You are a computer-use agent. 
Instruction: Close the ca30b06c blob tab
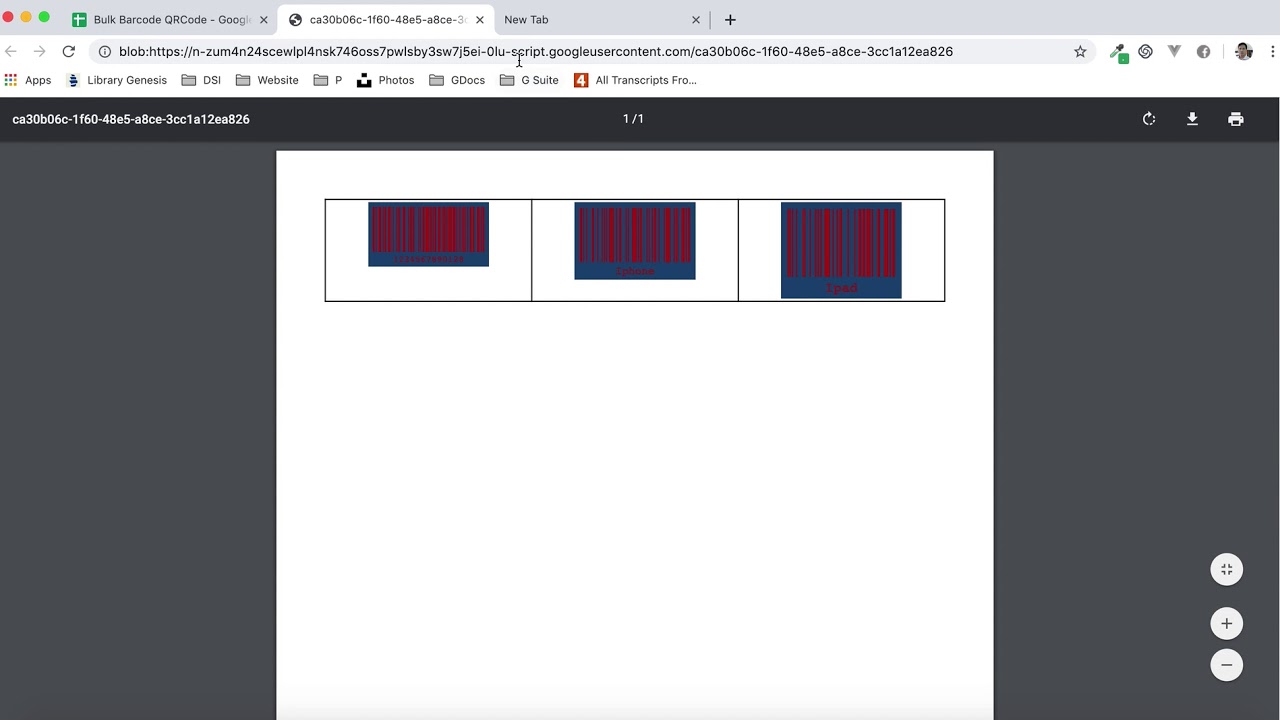pyautogui.click(x=480, y=20)
